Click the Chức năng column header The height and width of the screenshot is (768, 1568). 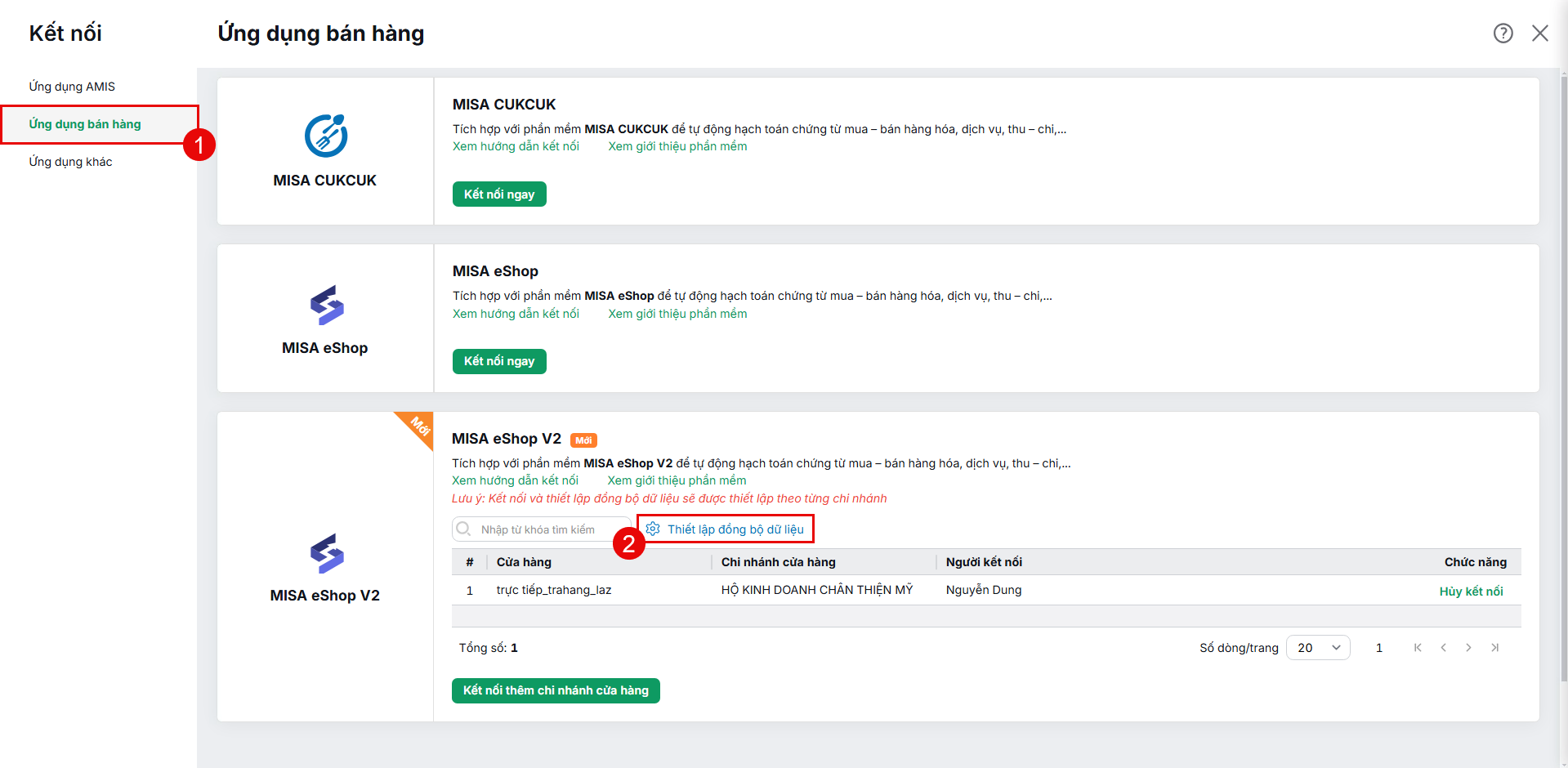[x=1475, y=562]
